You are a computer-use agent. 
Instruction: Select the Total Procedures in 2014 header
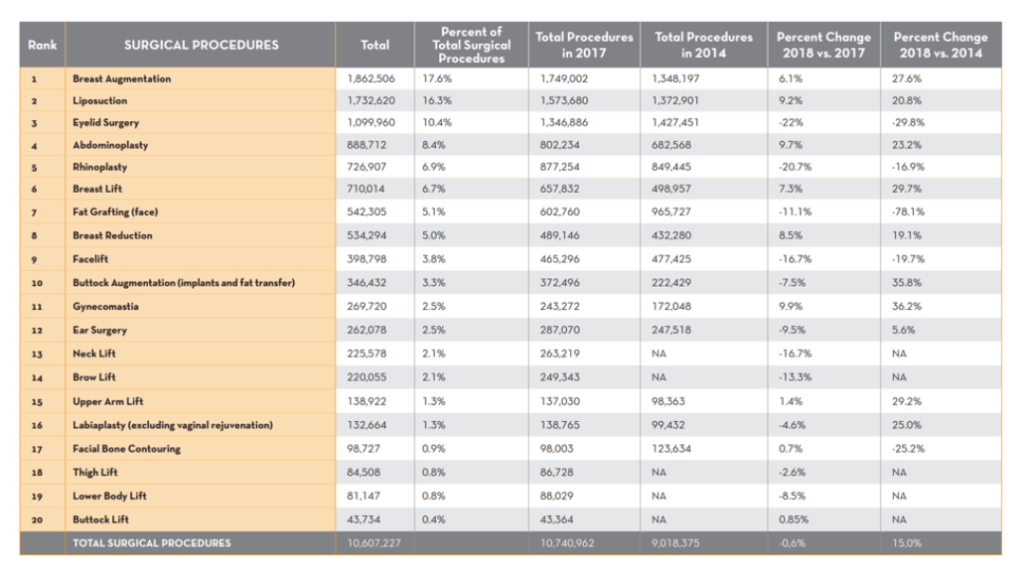coord(704,45)
